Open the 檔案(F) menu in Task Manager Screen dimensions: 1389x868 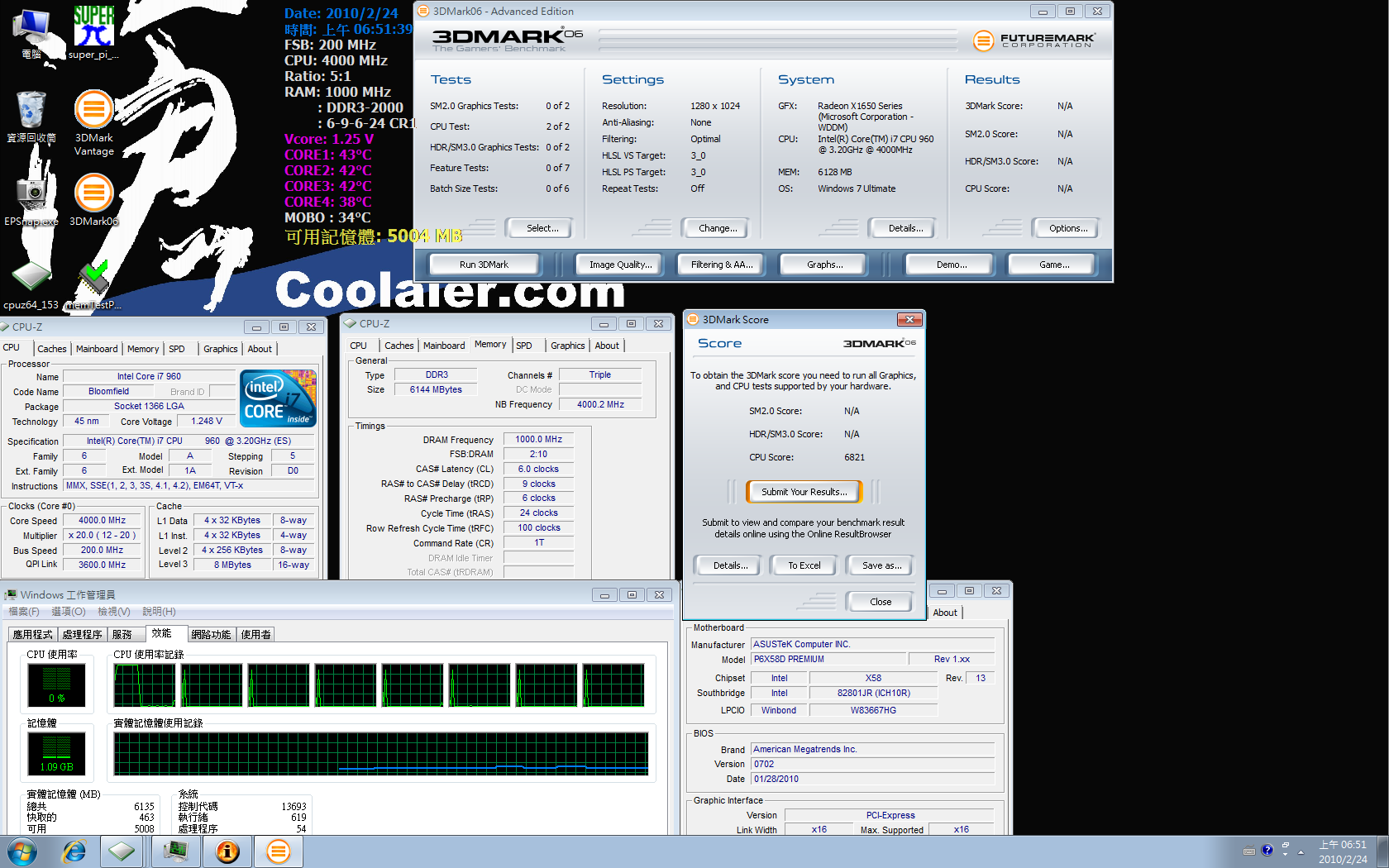(24, 612)
